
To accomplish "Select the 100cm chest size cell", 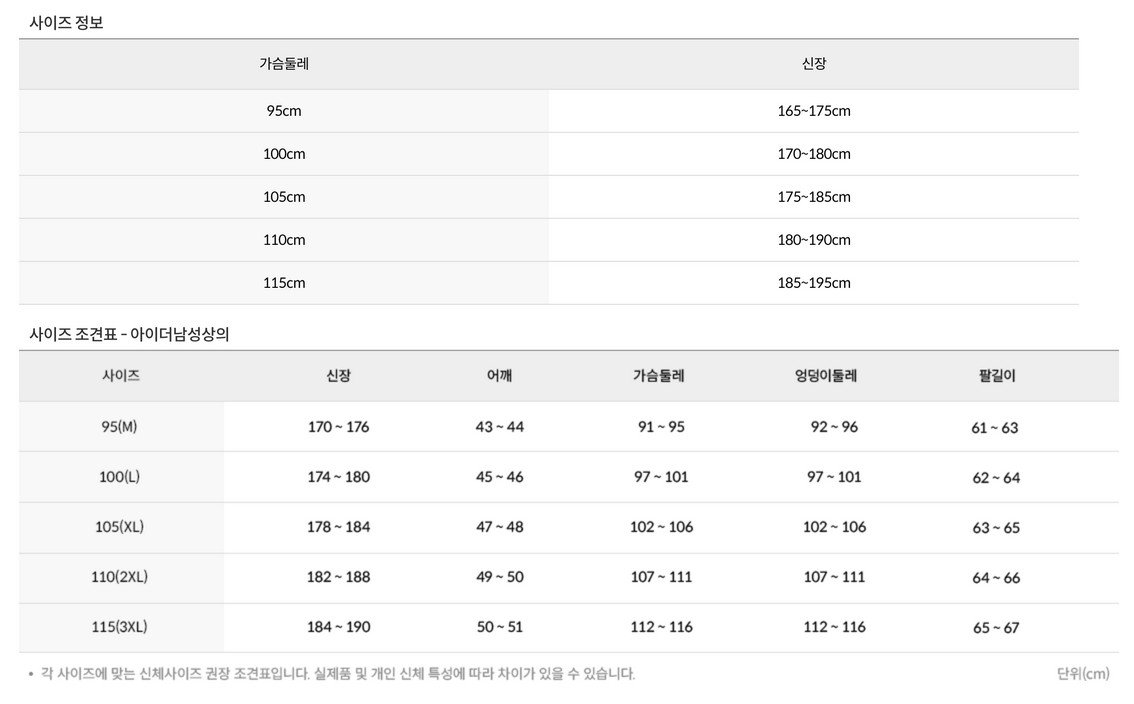I will [284, 153].
